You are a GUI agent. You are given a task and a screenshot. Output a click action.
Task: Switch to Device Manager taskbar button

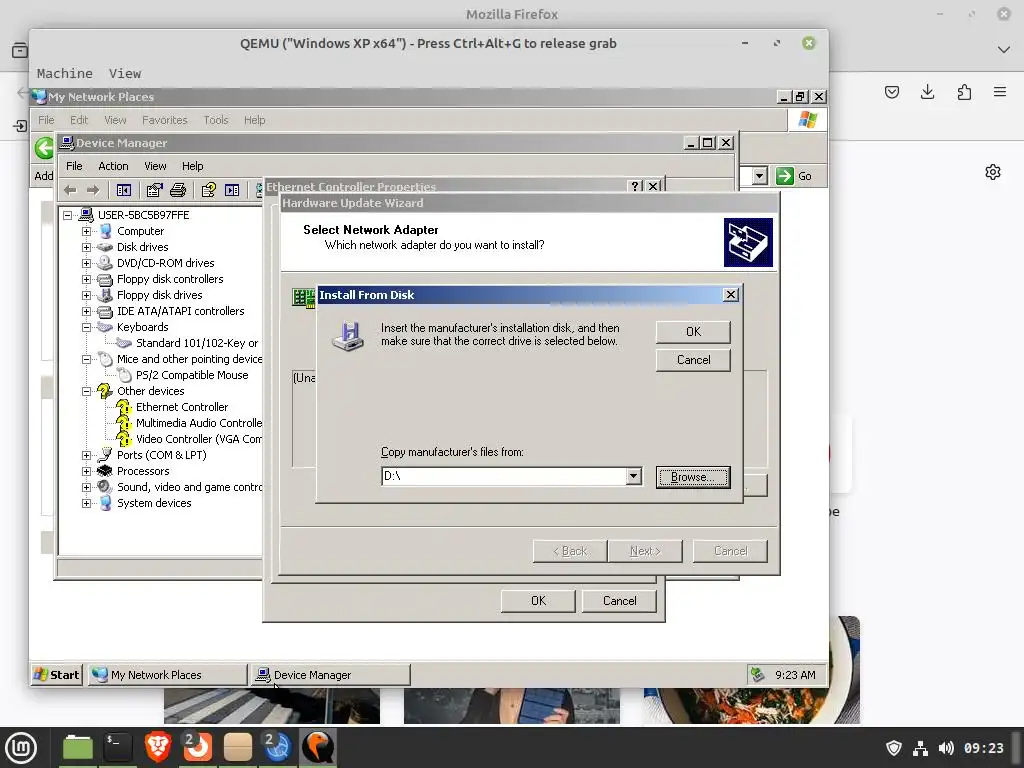tap(331, 675)
